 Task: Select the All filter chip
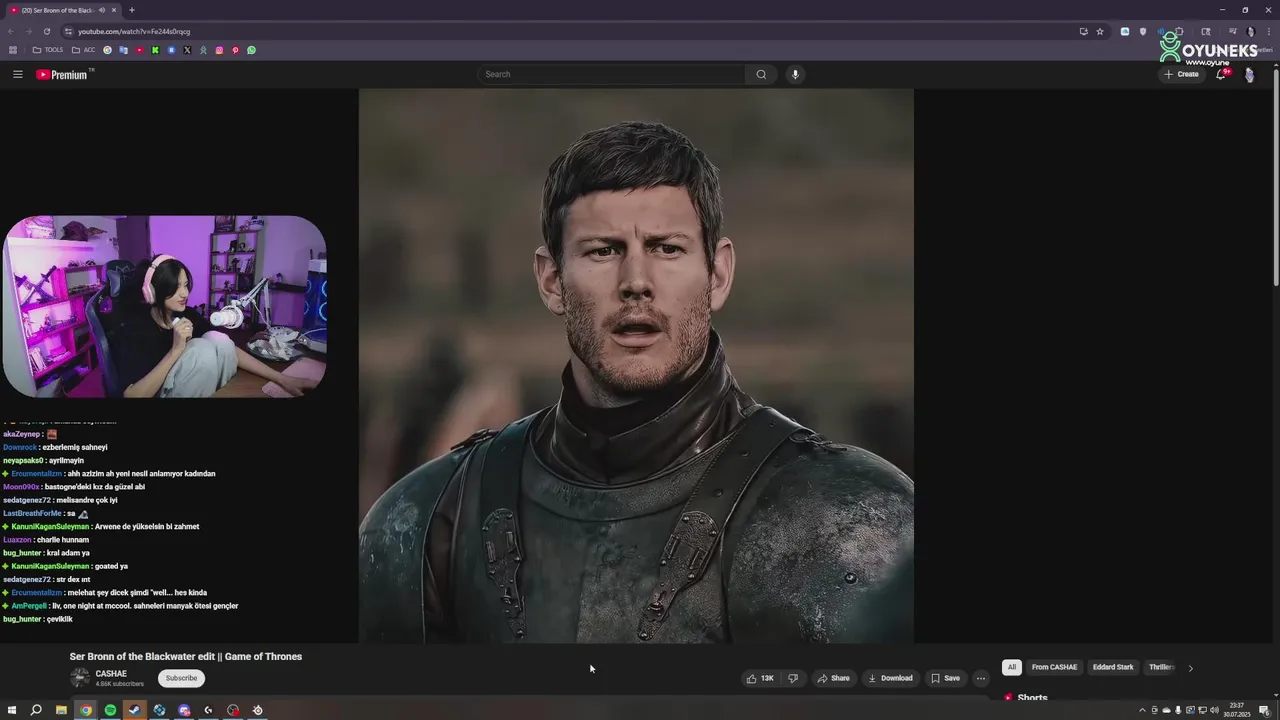(x=1012, y=667)
